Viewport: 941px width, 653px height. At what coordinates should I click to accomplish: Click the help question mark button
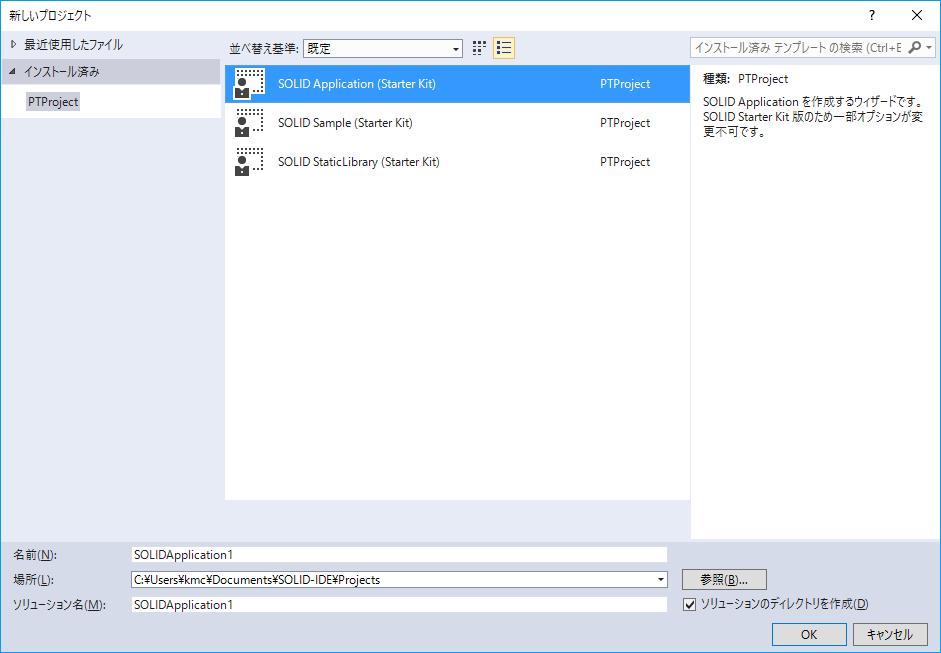coord(871,15)
